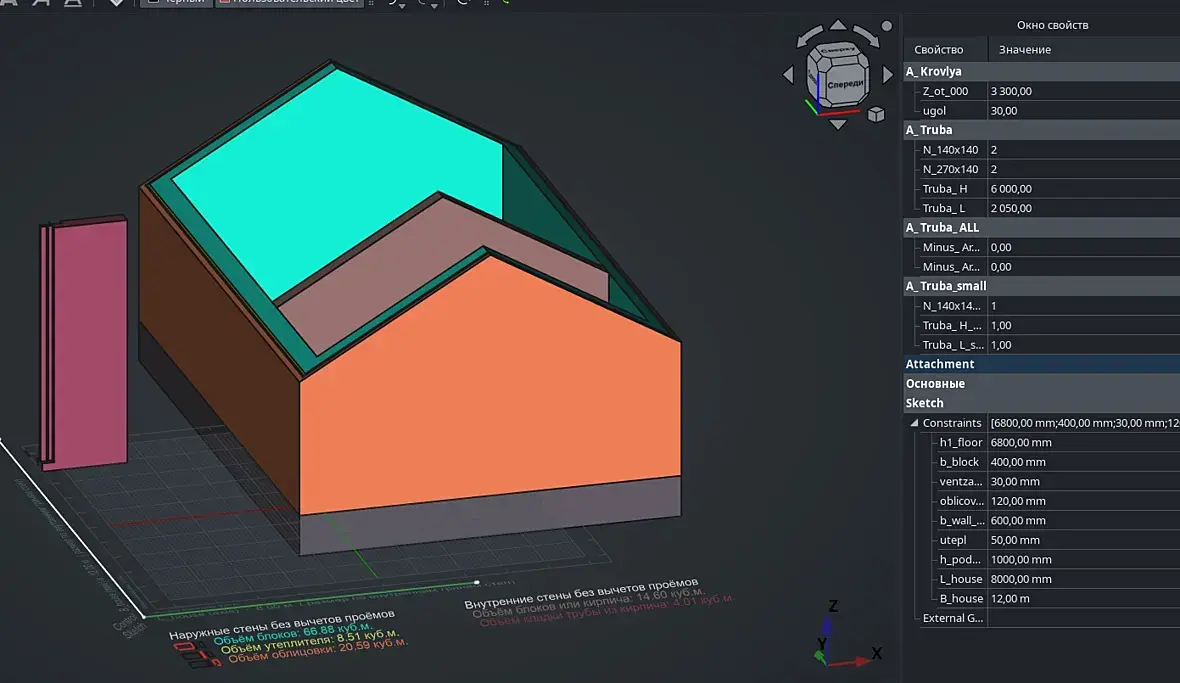Select the External G... property row
The height and width of the screenshot is (683, 1180).
(x=1042, y=618)
